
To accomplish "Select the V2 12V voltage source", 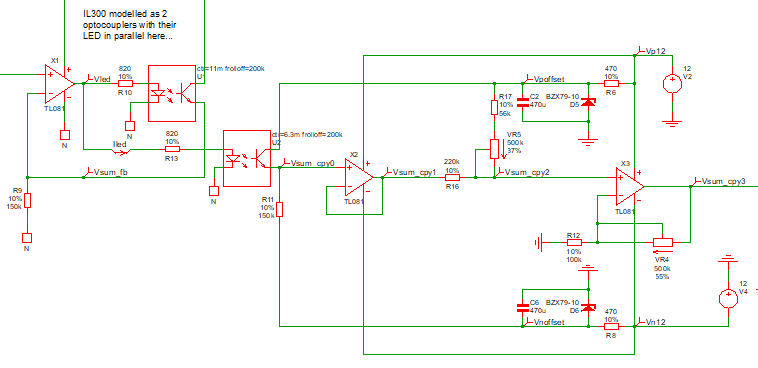I will [672, 83].
